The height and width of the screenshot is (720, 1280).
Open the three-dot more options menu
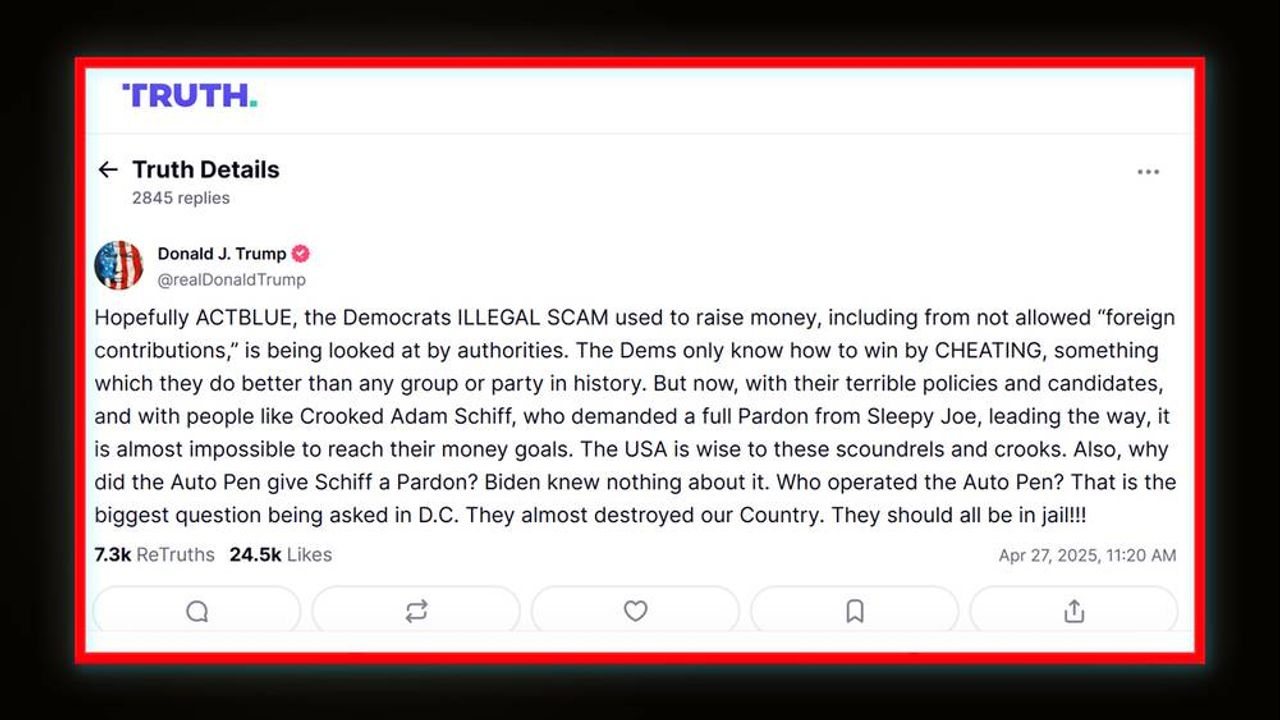point(1148,172)
